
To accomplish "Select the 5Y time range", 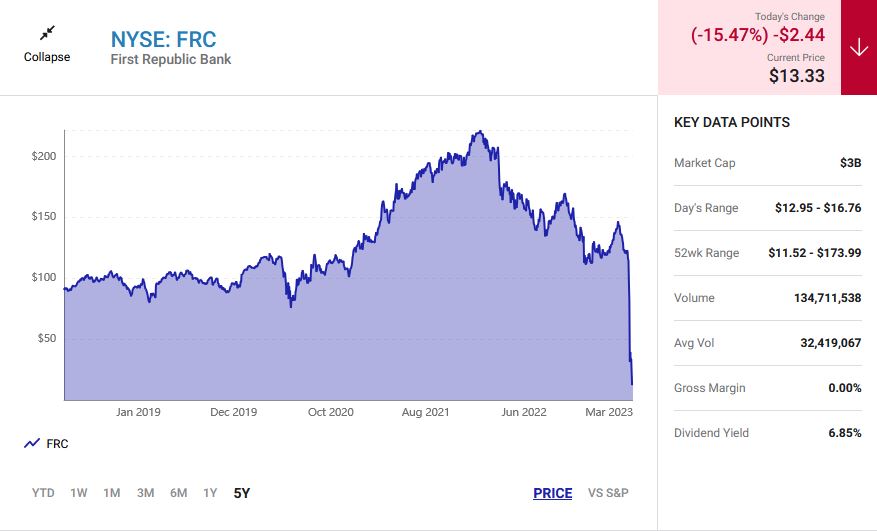I will tap(241, 493).
